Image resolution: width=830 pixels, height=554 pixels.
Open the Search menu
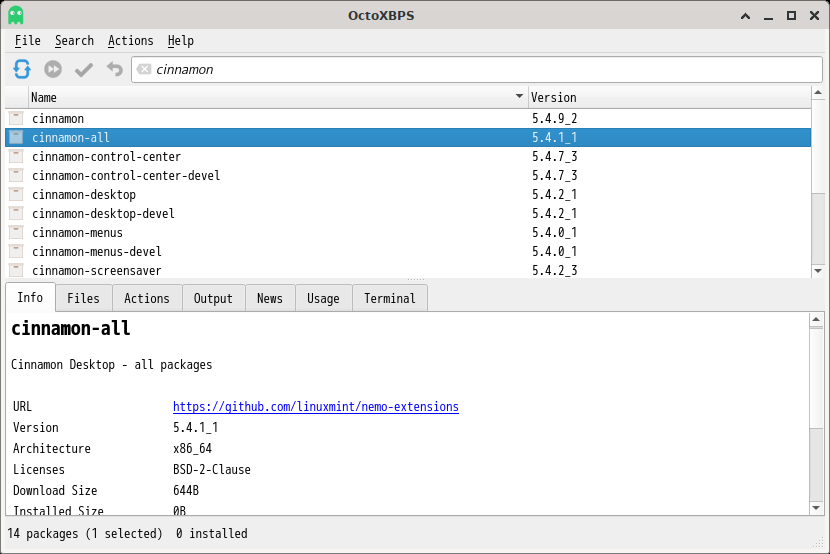pos(74,41)
